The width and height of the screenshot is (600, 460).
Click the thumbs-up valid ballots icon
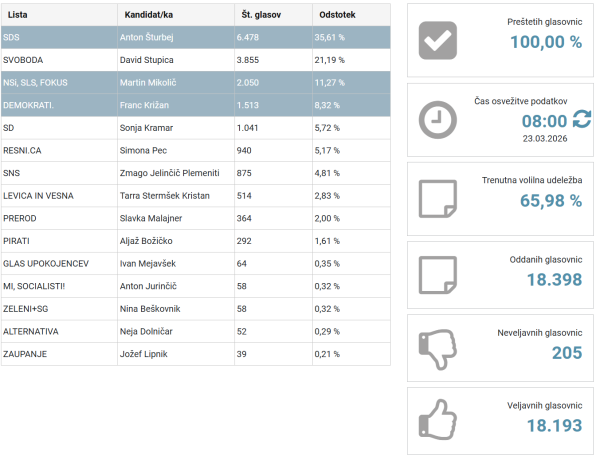pos(437,419)
